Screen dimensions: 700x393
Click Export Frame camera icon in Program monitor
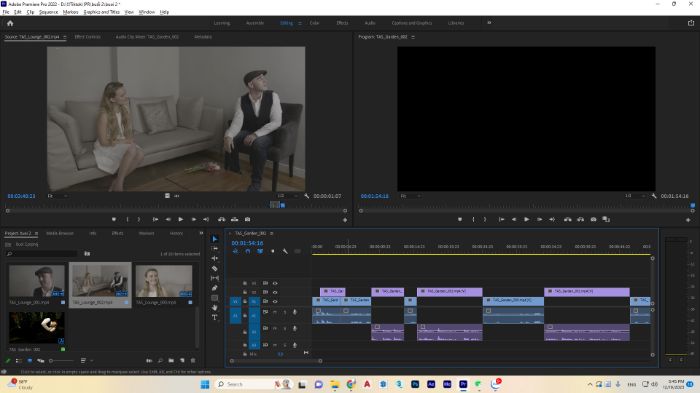point(593,219)
